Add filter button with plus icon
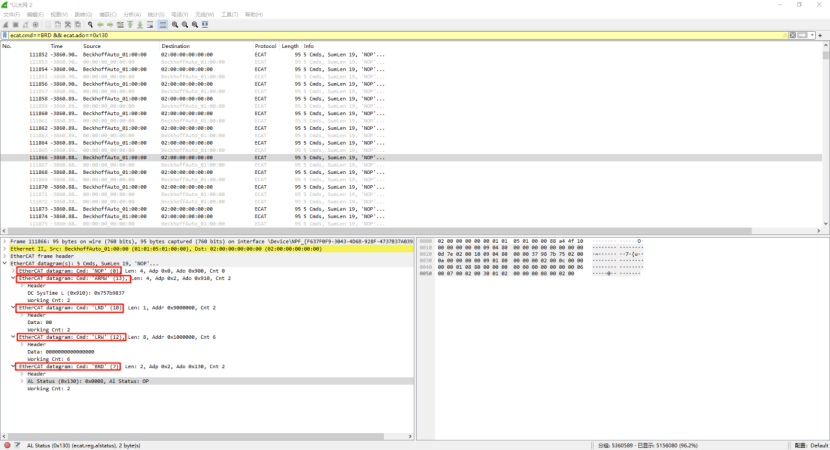The image size is (830, 450). tap(820, 35)
